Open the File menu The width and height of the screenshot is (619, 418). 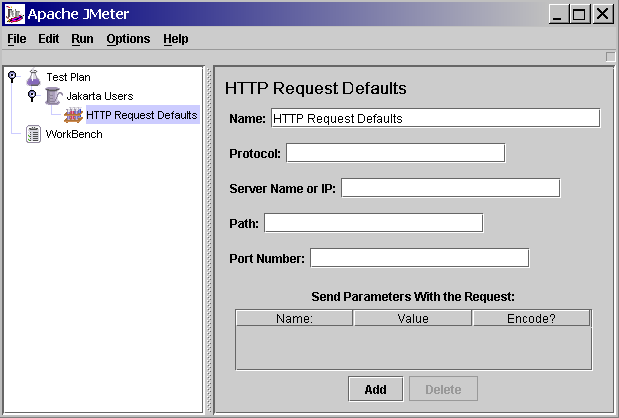point(17,39)
